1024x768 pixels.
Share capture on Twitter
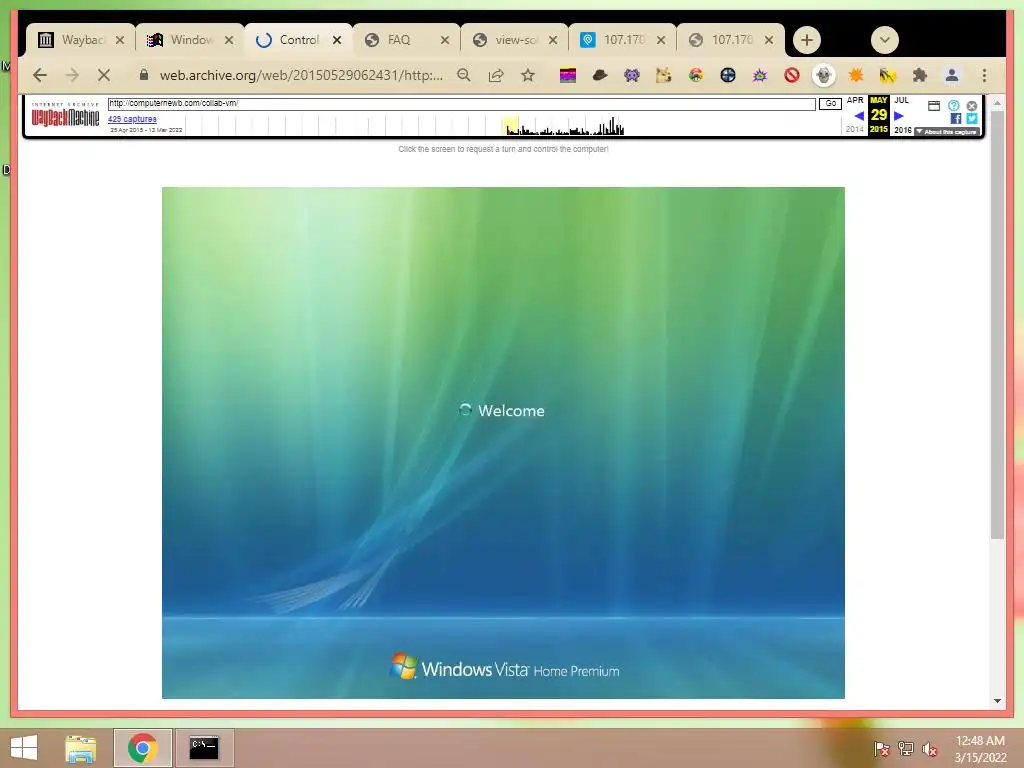pyautogui.click(x=972, y=118)
